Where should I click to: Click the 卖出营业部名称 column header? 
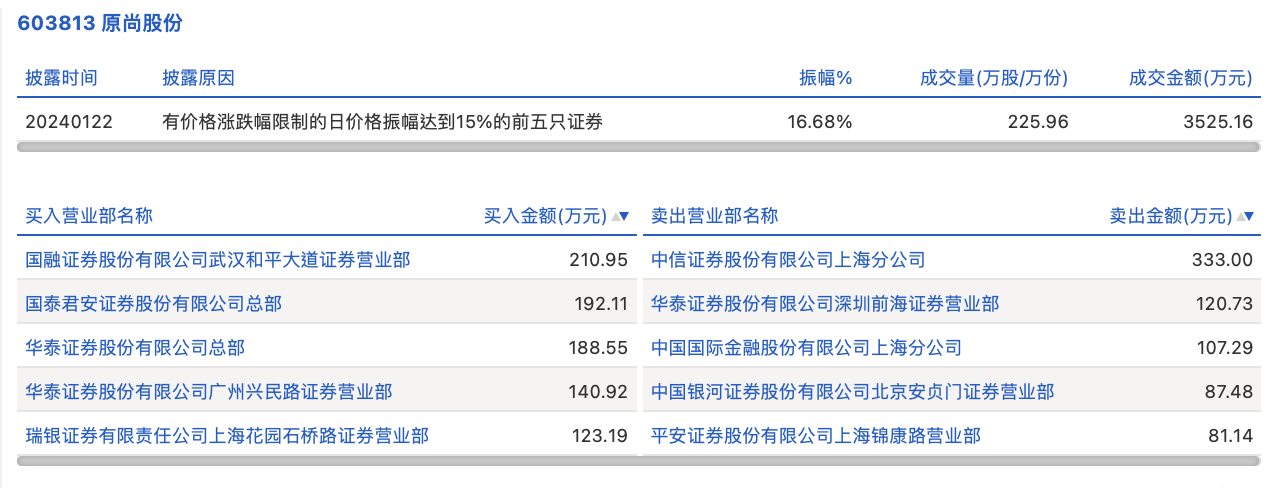(x=714, y=216)
